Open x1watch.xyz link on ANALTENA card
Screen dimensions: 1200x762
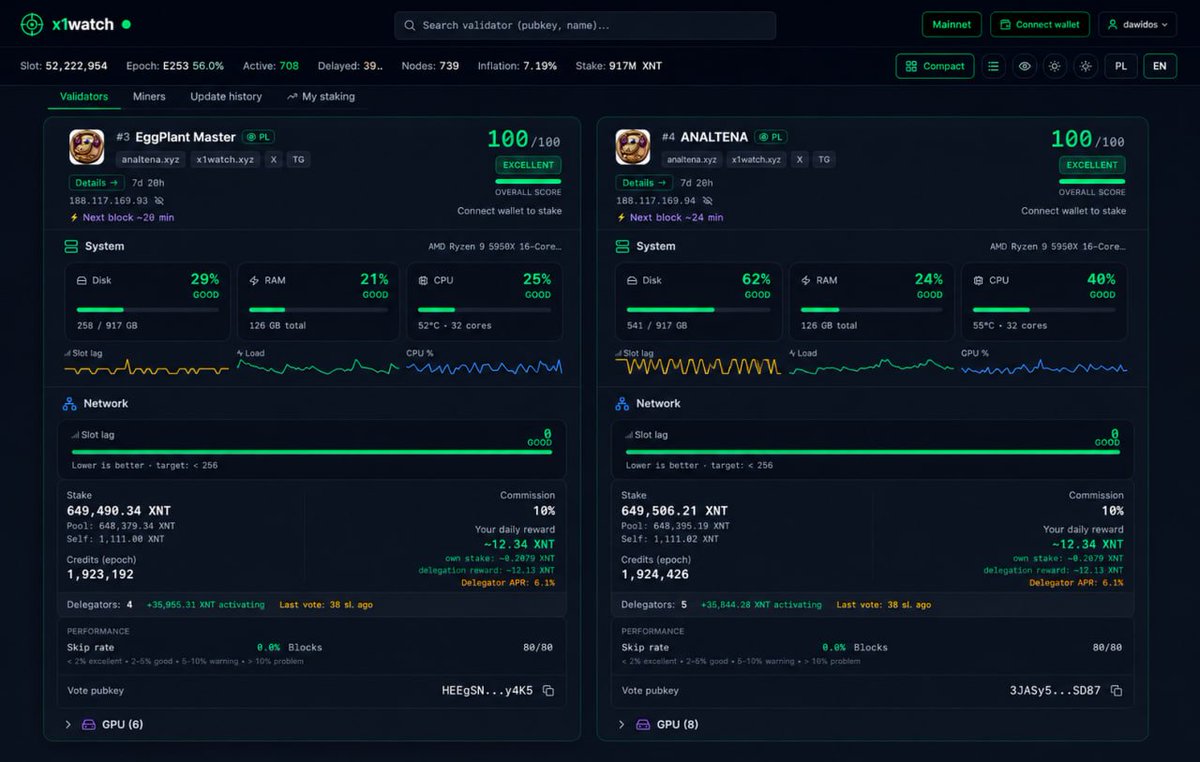click(756, 159)
